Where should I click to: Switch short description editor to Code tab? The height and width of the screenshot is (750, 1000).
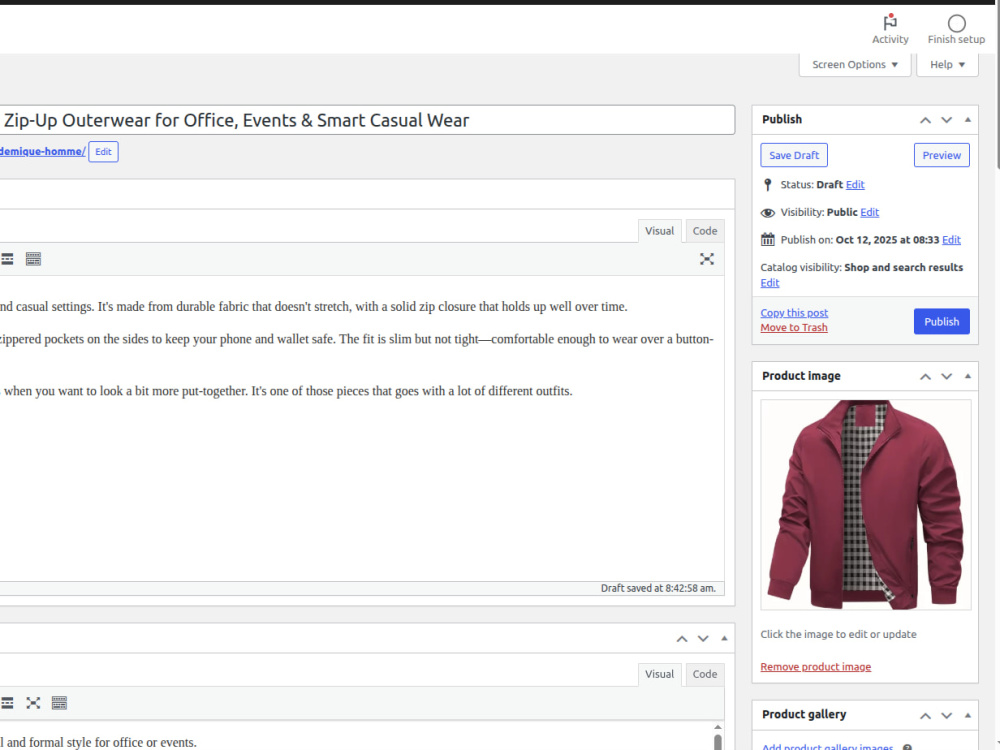pos(705,674)
